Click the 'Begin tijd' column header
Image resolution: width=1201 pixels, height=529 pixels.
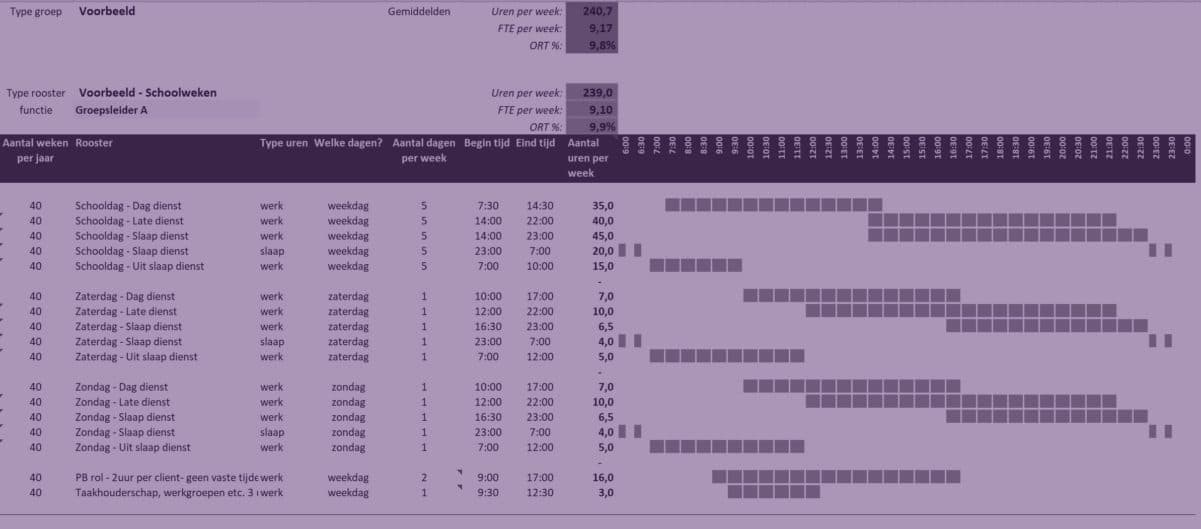487,143
